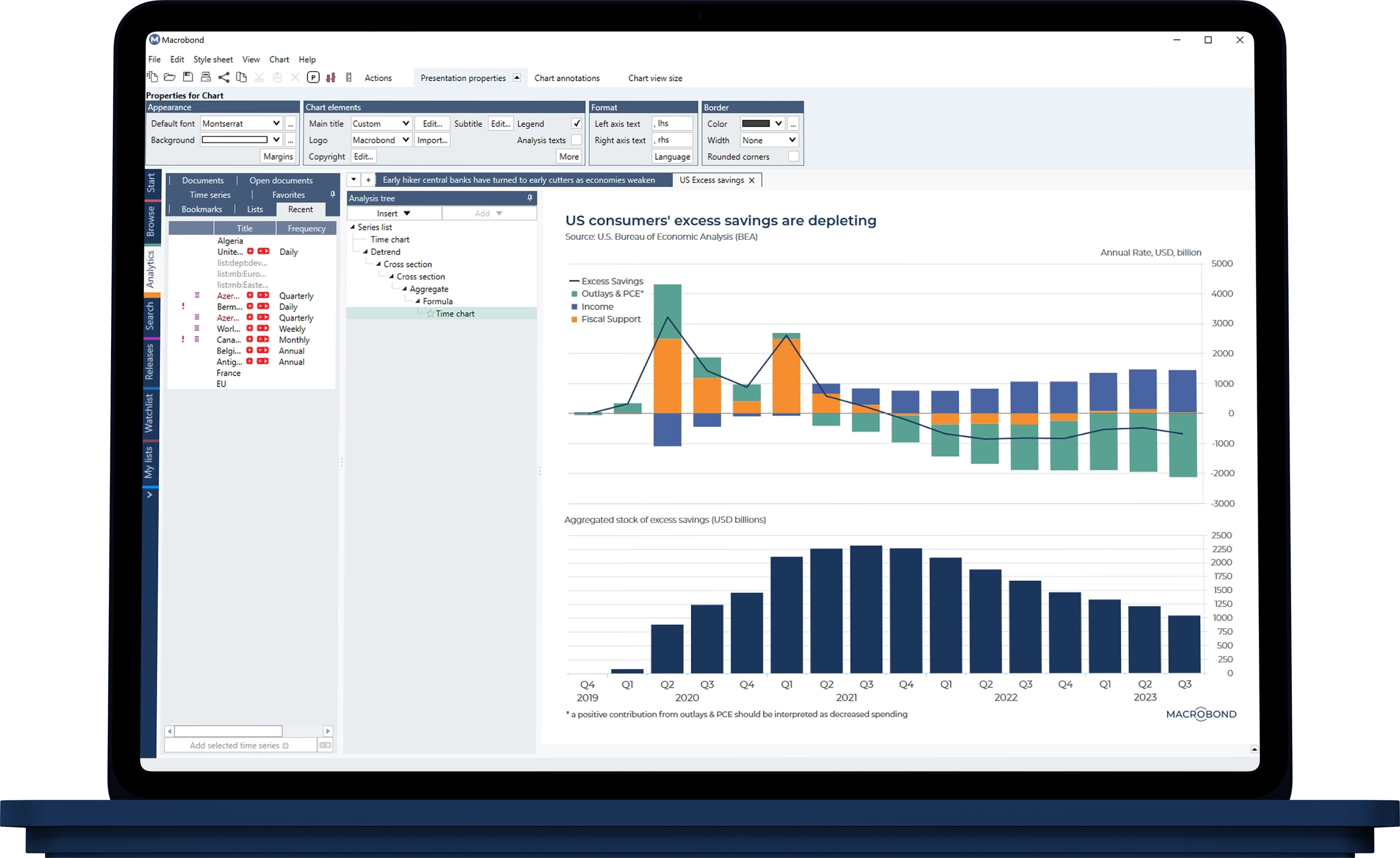Viewport: 1400px width, 858px height.
Task: Expand the side navigation with bottom chevron
Action: (x=149, y=495)
